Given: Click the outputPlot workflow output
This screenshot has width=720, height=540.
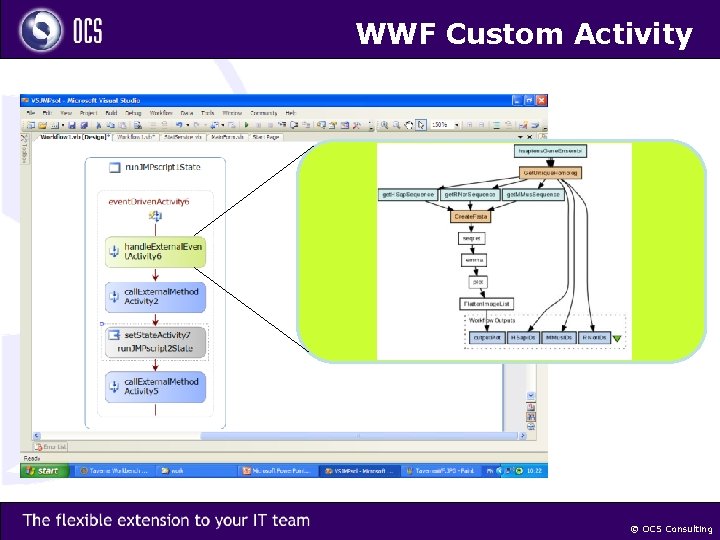Looking at the screenshot, I should 487,338.
